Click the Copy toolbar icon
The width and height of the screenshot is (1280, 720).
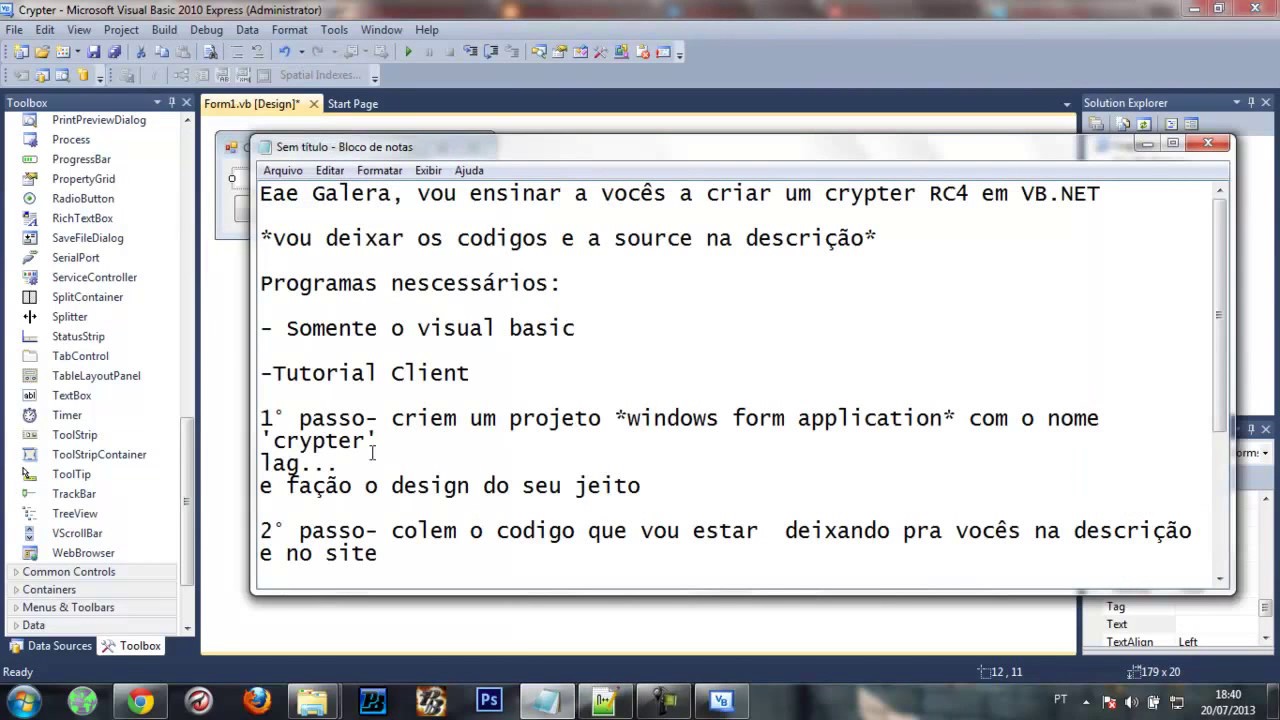162,52
